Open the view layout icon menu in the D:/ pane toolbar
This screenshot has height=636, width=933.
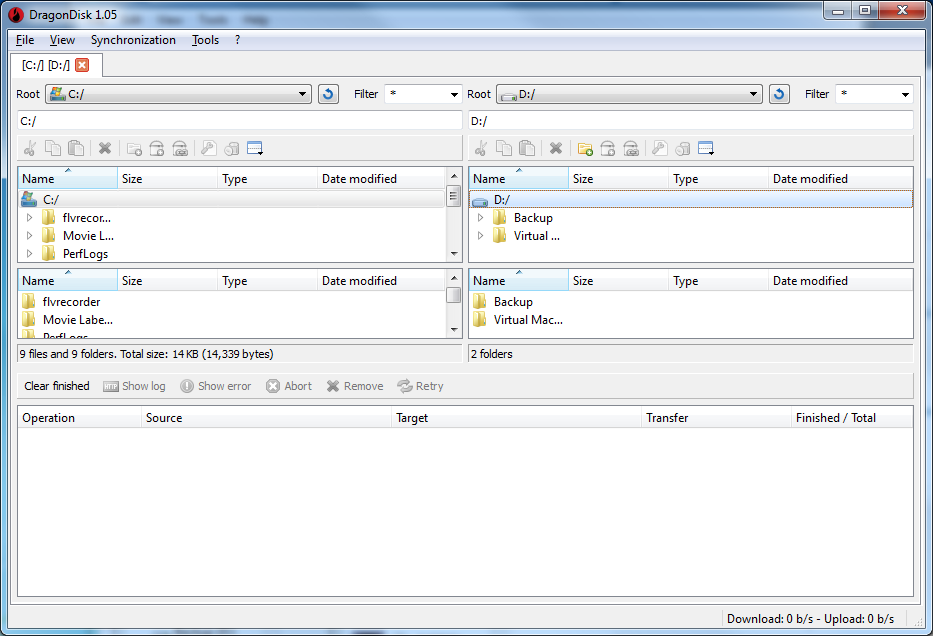tap(706, 148)
